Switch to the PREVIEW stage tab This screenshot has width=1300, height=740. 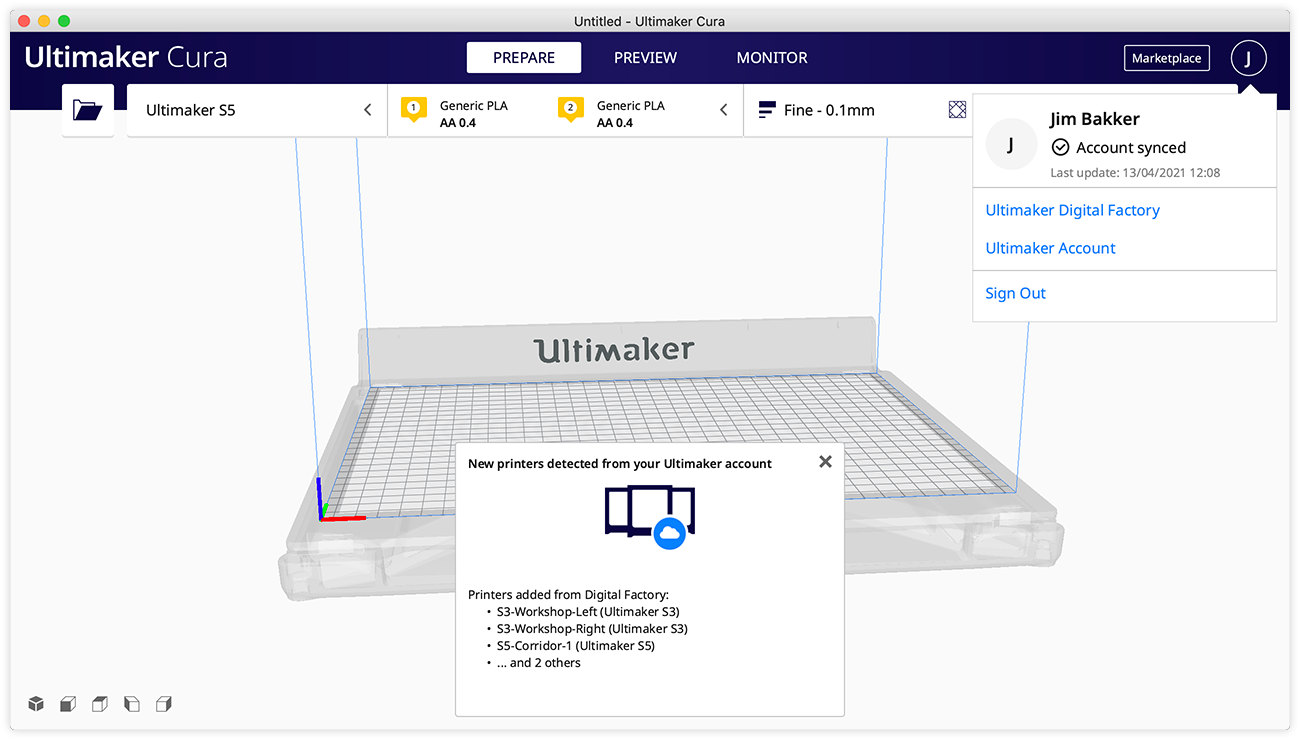click(x=645, y=58)
